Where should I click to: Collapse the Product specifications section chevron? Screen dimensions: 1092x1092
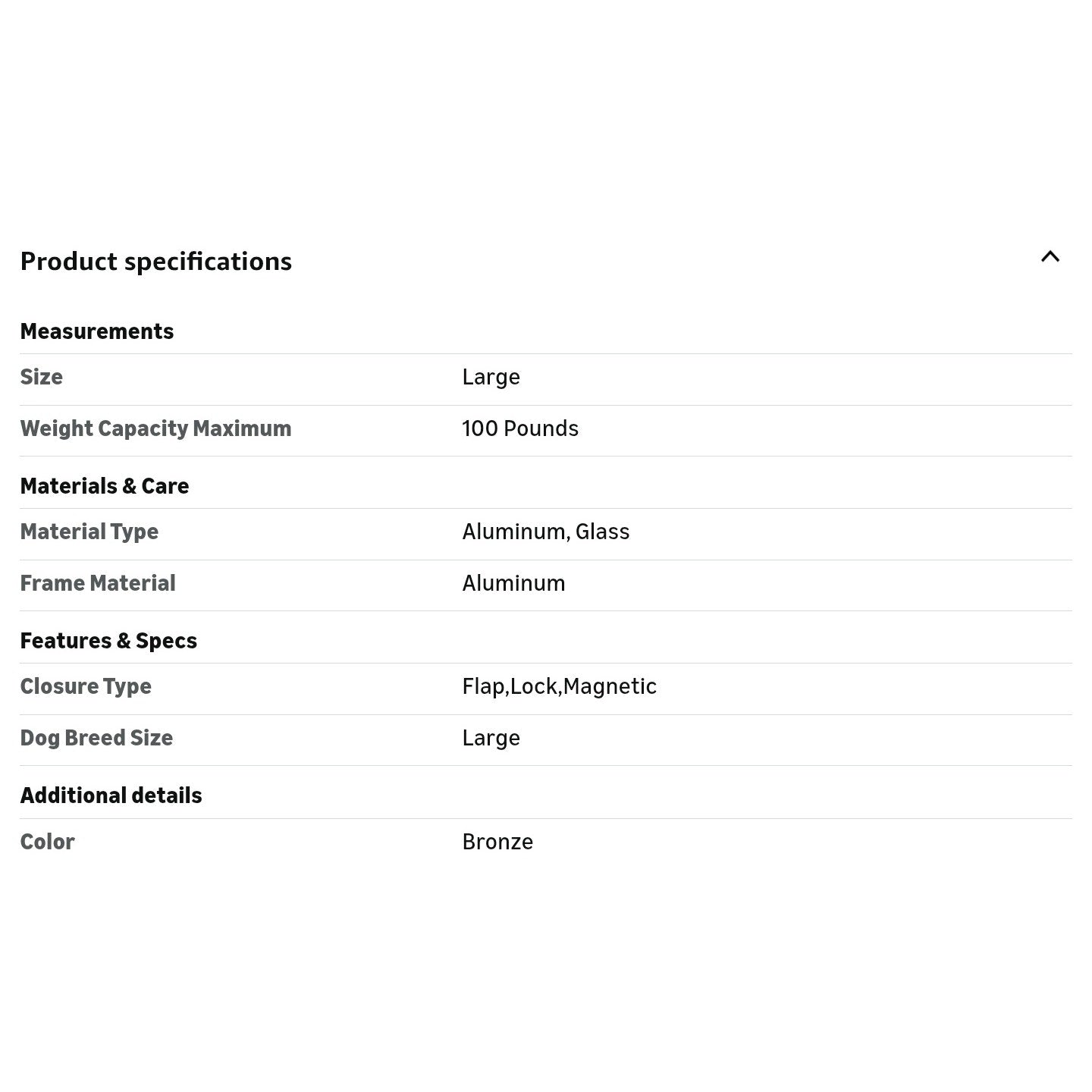[x=1050, y=257]
